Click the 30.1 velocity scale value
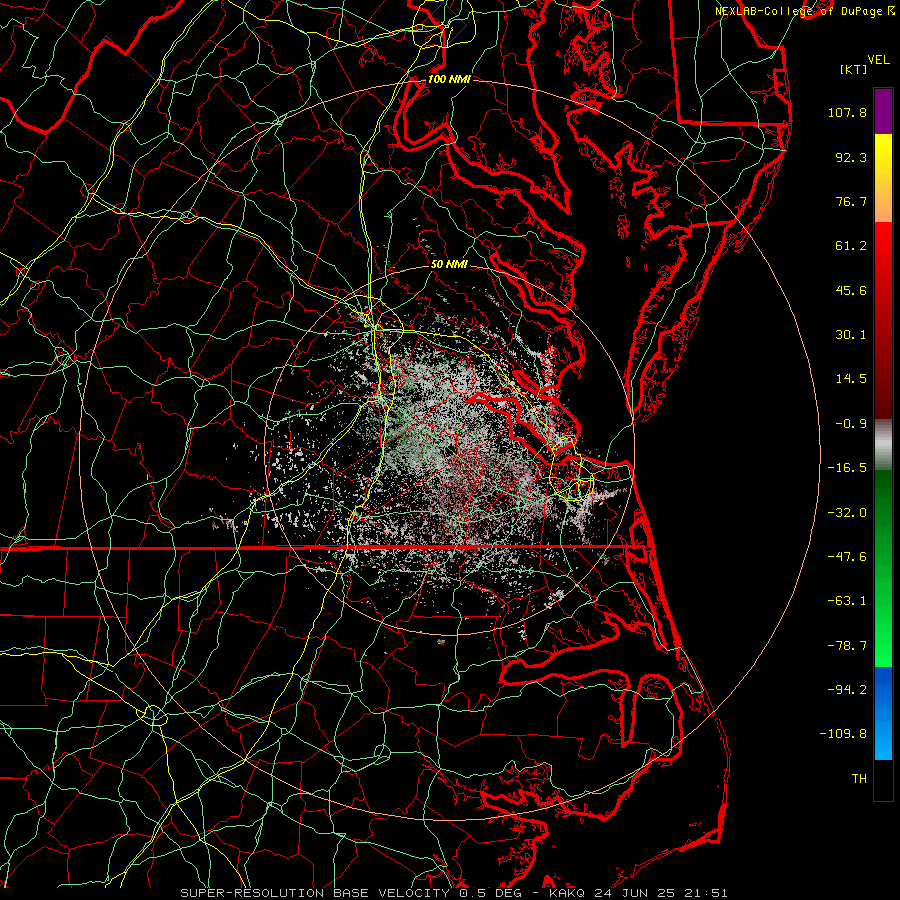Screen dimensions: 900x900 (851, 335)
